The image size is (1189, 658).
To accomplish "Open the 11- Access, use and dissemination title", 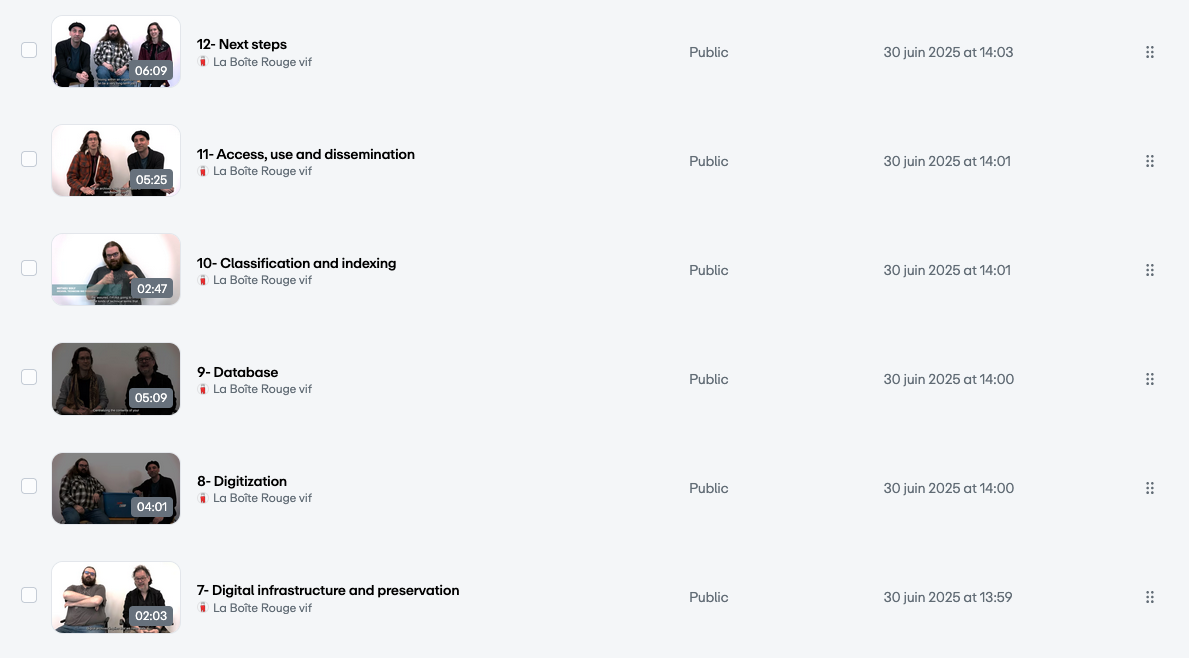I will [x=305, y=154].
